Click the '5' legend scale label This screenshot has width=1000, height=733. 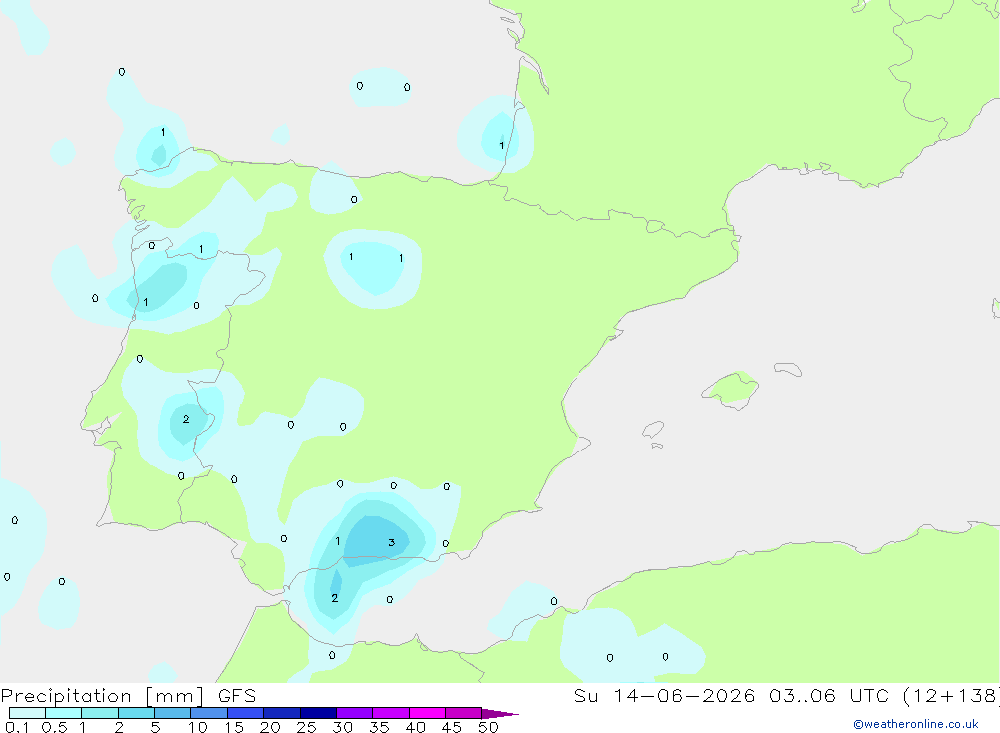pos(155,727)
